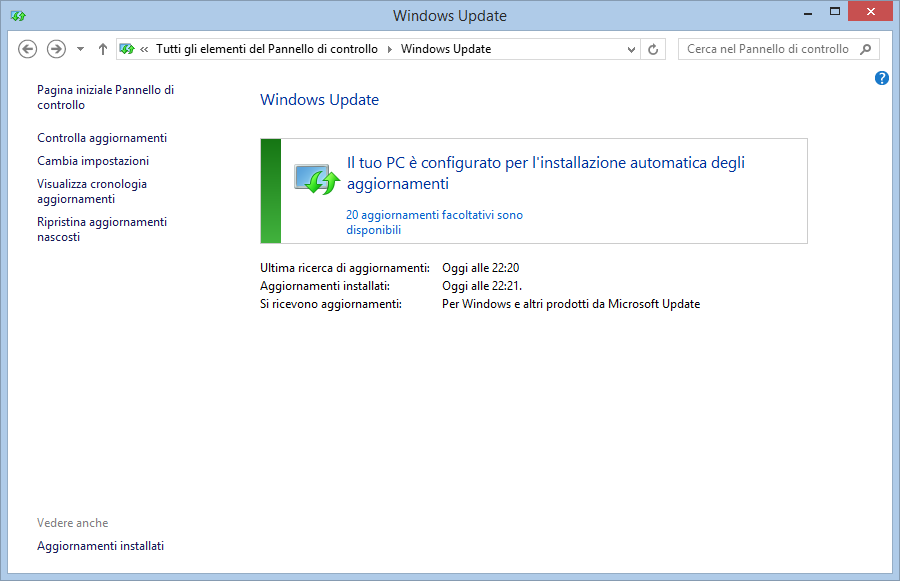
Task: Go back with the Back arrow button
Action: [28, 49]
